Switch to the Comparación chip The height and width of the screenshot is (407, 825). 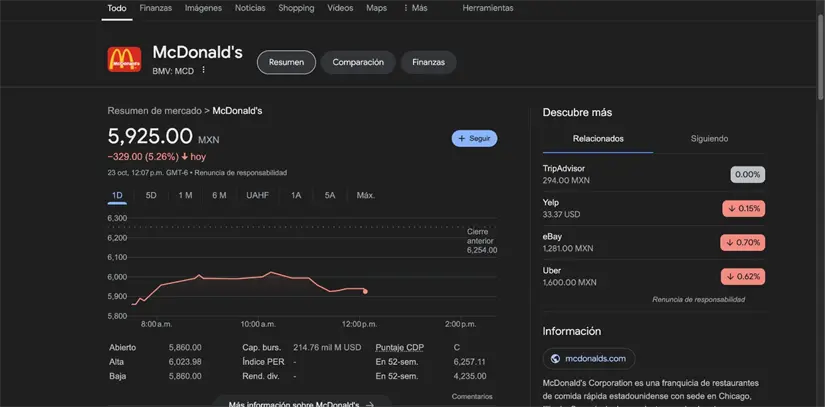pyautogui.click(x=358, y=62)
